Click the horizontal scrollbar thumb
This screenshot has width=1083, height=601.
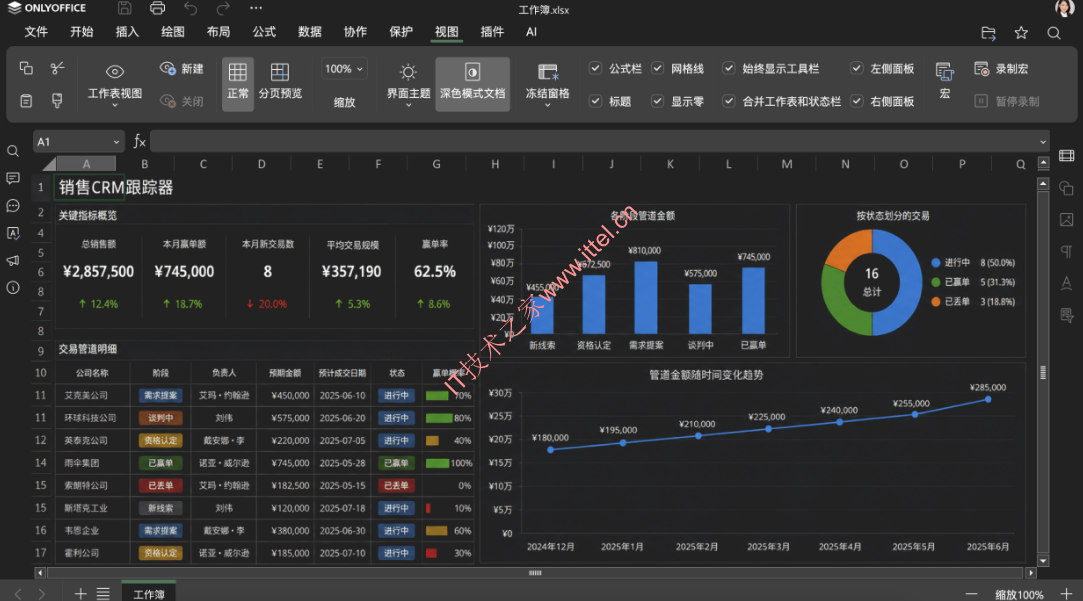(x=535, y=573)
